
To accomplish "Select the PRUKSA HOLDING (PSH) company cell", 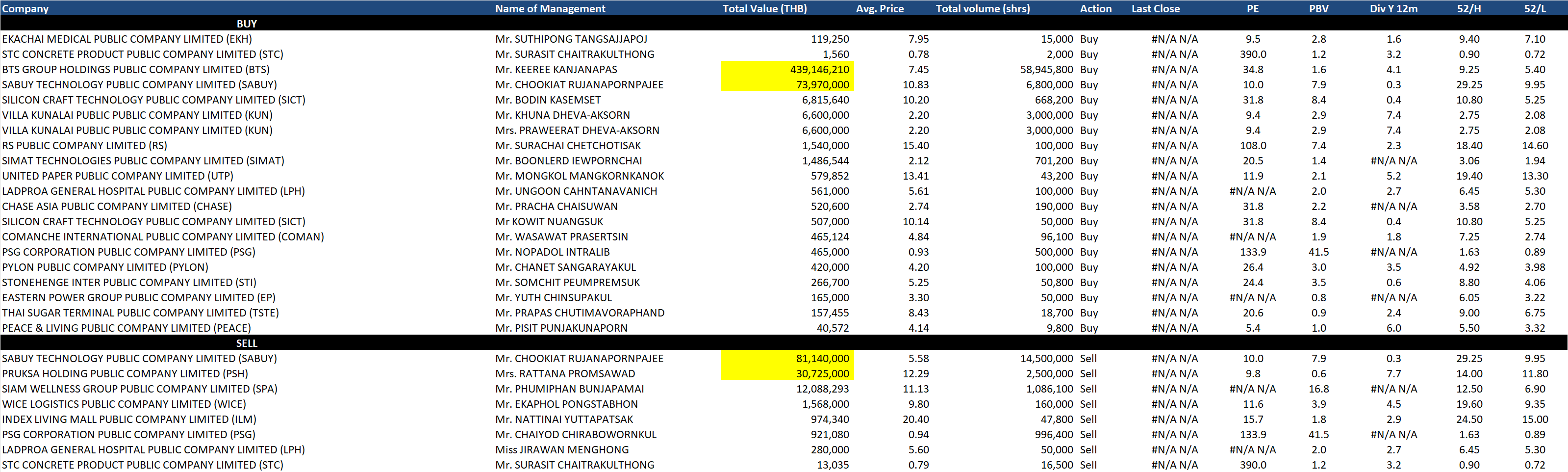I will pos(125,374).
